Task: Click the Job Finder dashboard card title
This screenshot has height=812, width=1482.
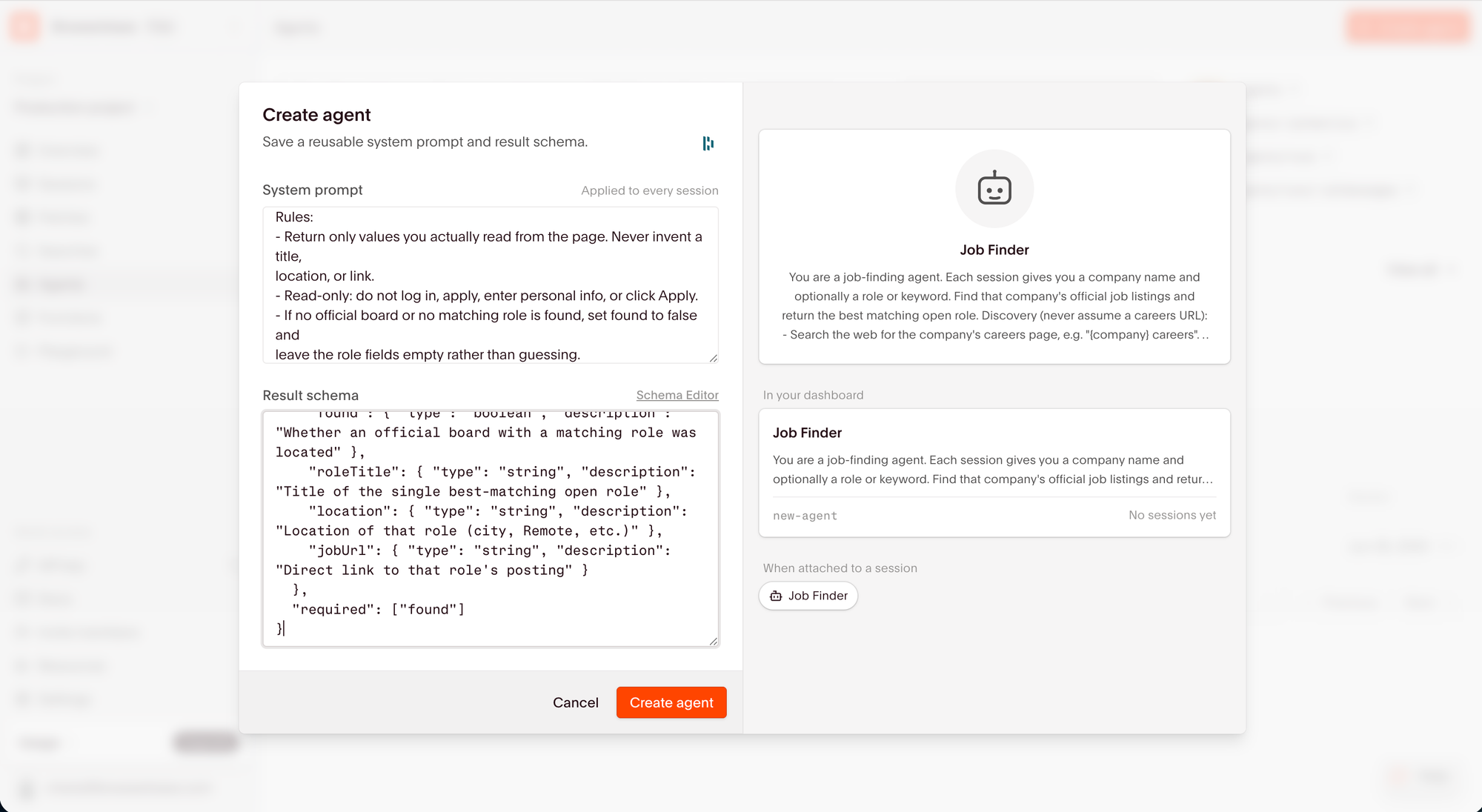Action: (x=807, y=433)
